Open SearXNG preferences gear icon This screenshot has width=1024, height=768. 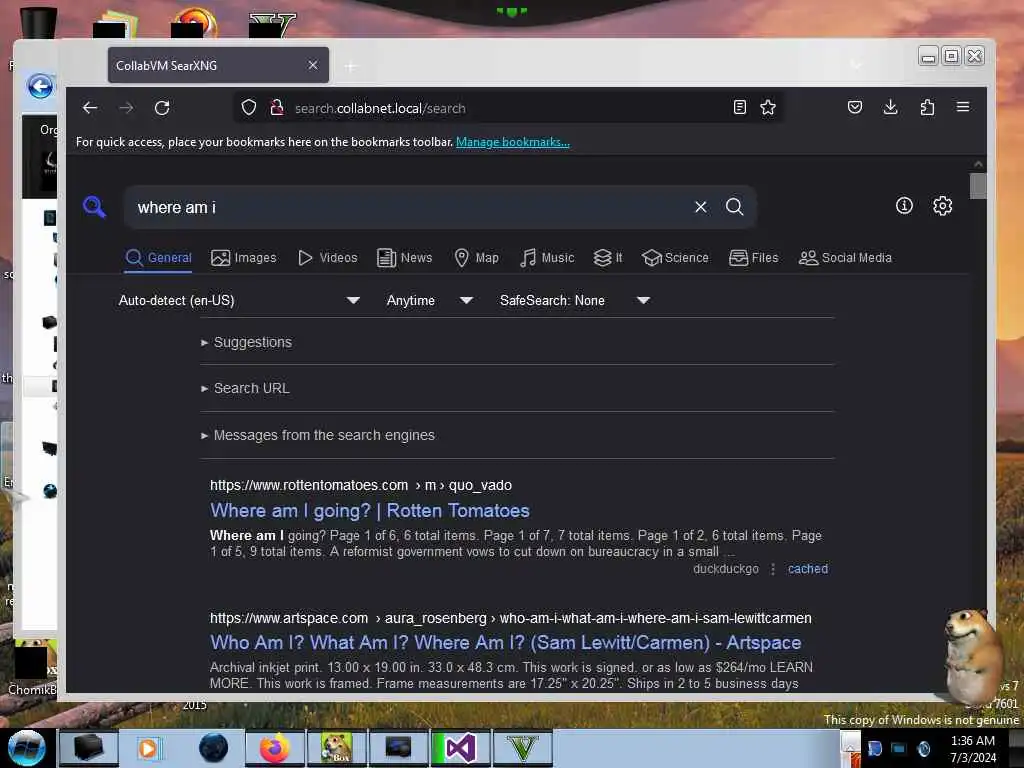[942, 206]
